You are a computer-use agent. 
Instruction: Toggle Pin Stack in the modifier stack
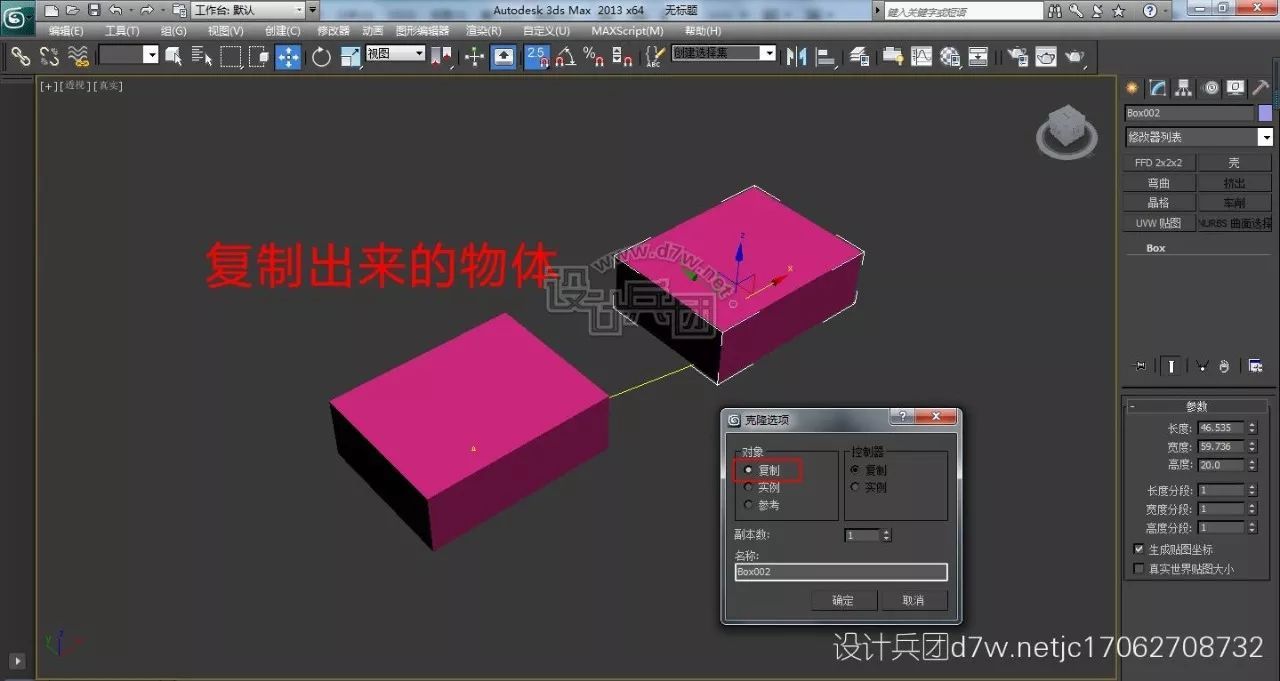pyautogui.click(x=1139, y=366)
